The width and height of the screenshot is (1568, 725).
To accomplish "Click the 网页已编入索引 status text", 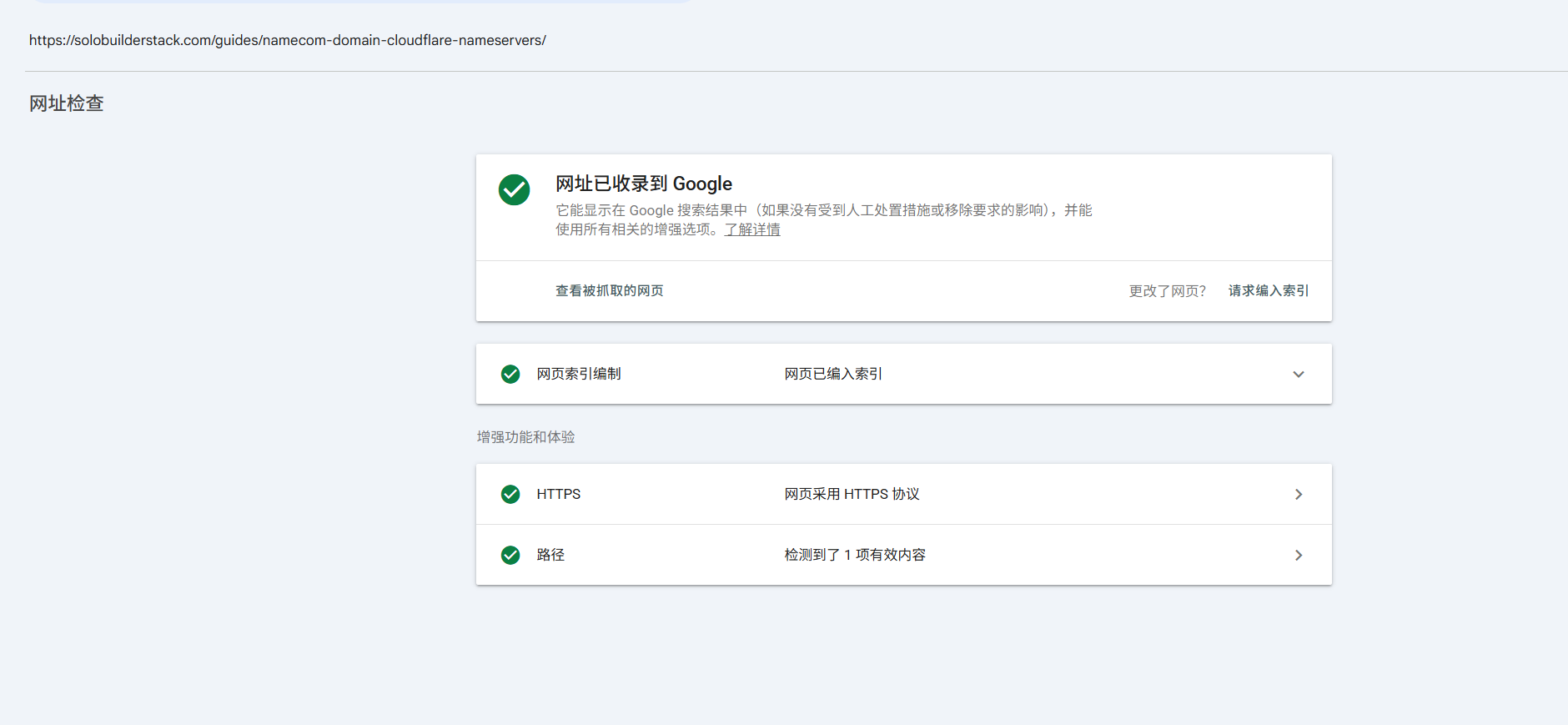I will (833, 374).
